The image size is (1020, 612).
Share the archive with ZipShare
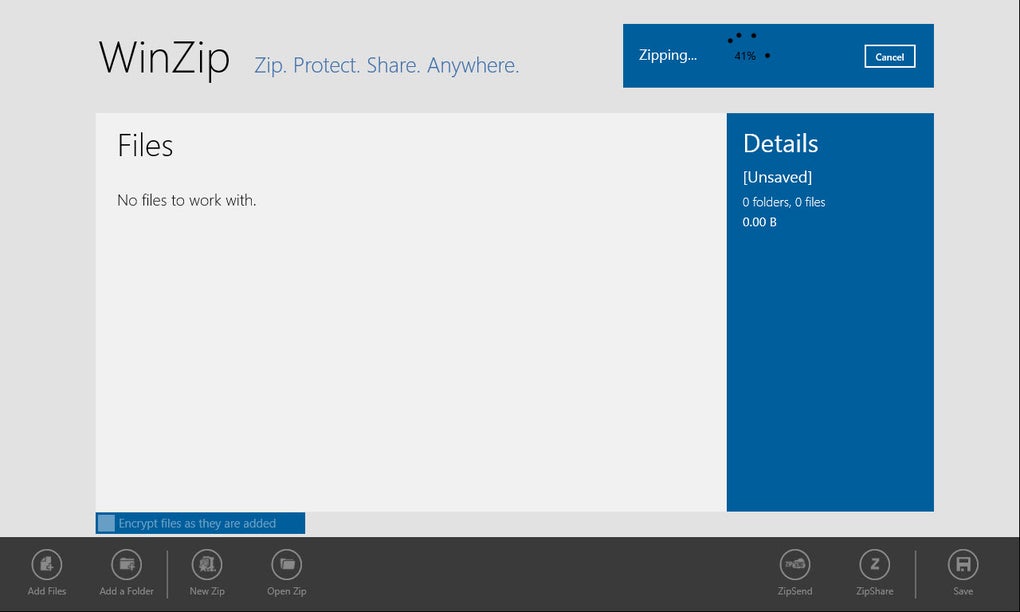tap(875, 565)
